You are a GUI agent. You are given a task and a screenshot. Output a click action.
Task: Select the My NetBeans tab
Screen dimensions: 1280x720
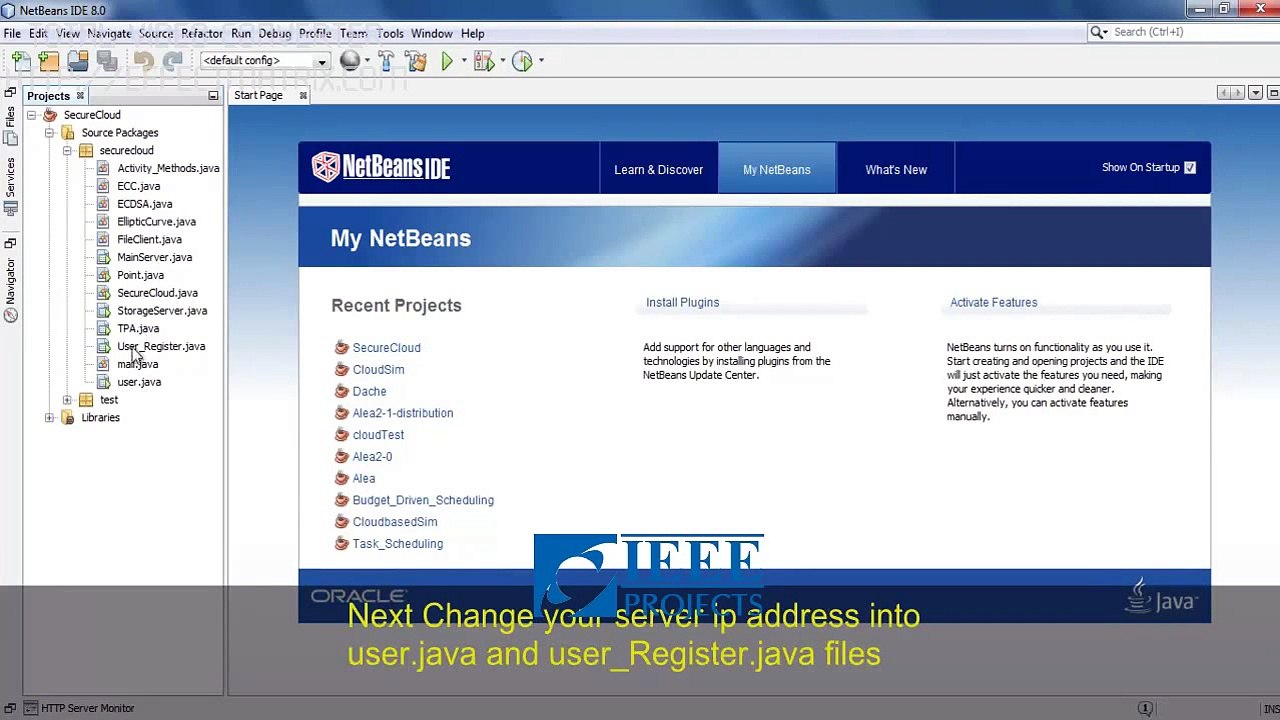(777, 169)
